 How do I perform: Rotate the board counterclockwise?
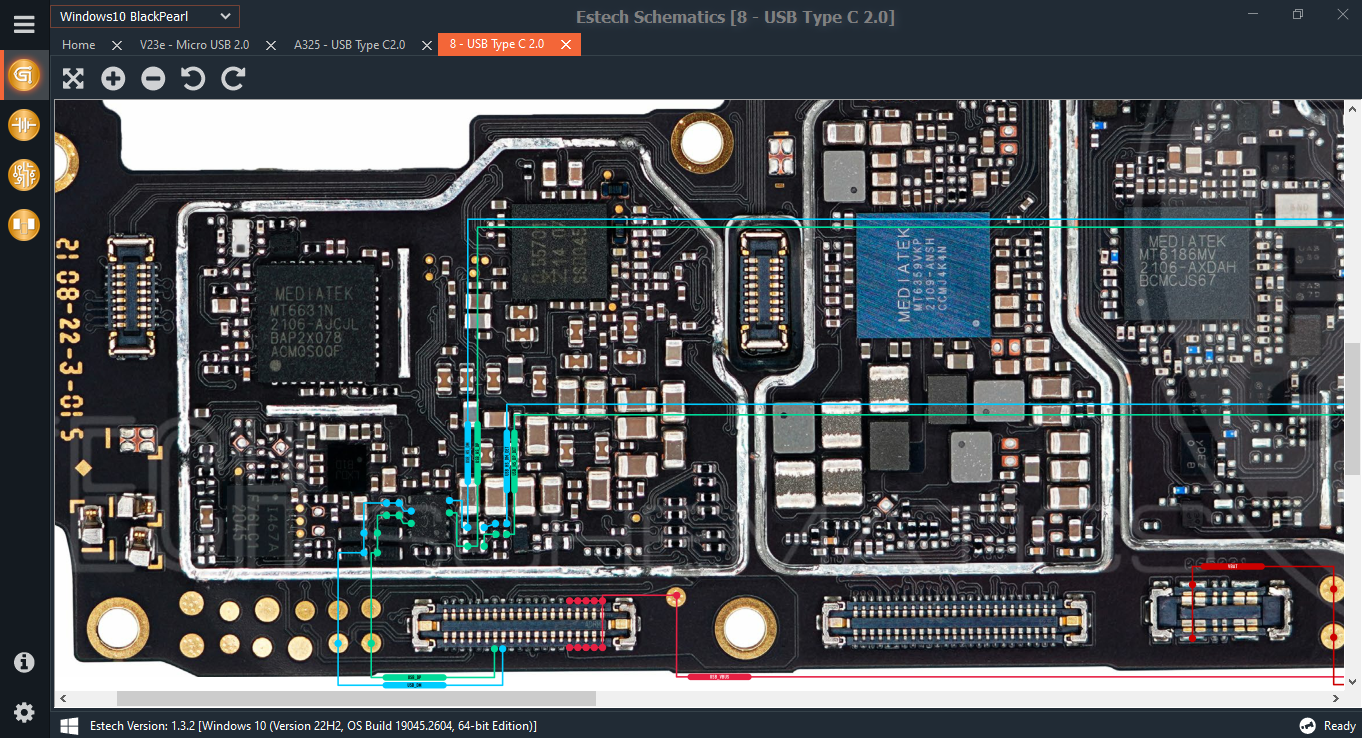click(193, 79)
